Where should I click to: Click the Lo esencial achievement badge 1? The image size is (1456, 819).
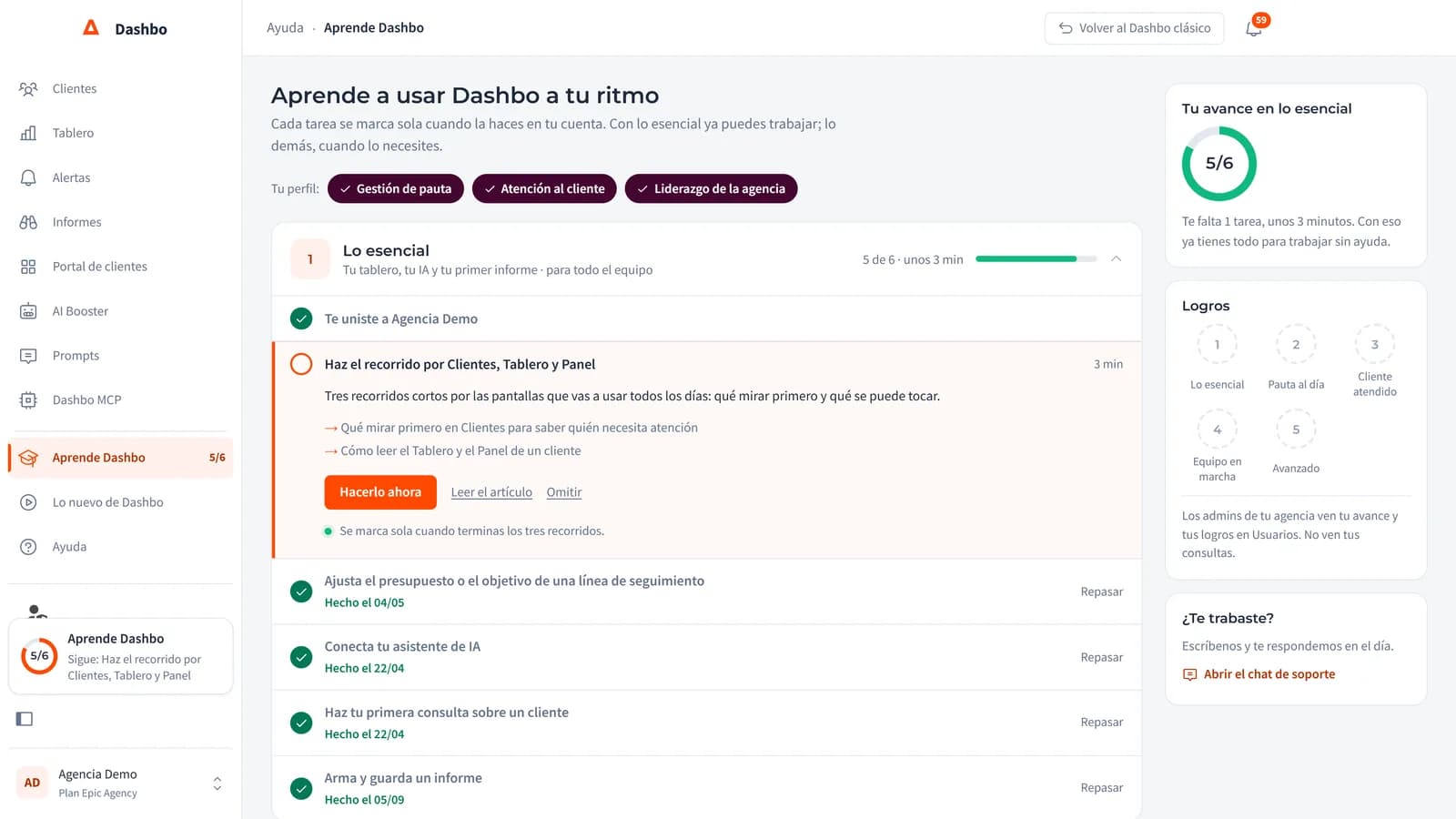(x=1217, y=345)
